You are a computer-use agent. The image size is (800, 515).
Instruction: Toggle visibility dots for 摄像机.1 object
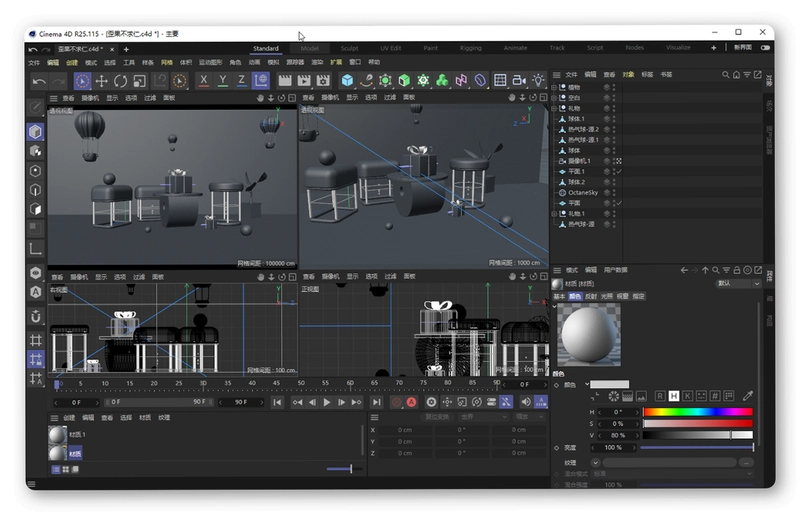point(613,161)
